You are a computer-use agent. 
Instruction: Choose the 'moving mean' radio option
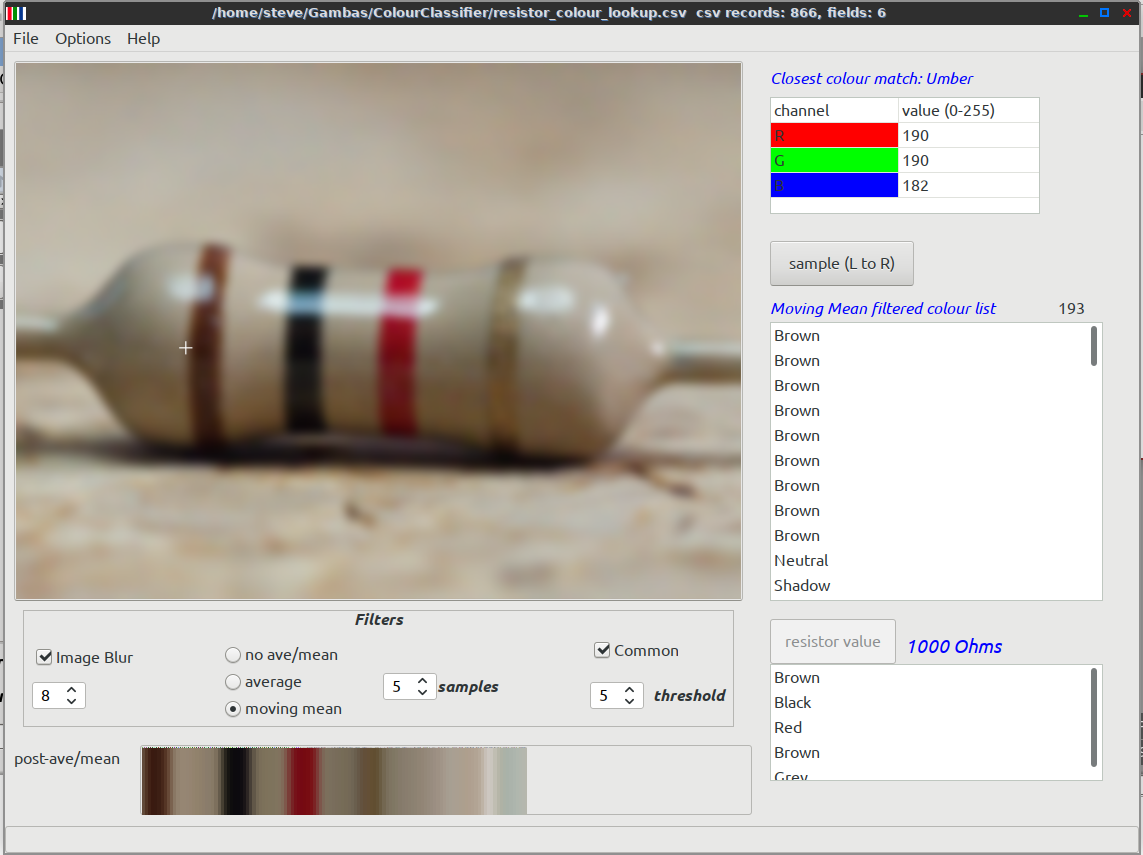233,709
